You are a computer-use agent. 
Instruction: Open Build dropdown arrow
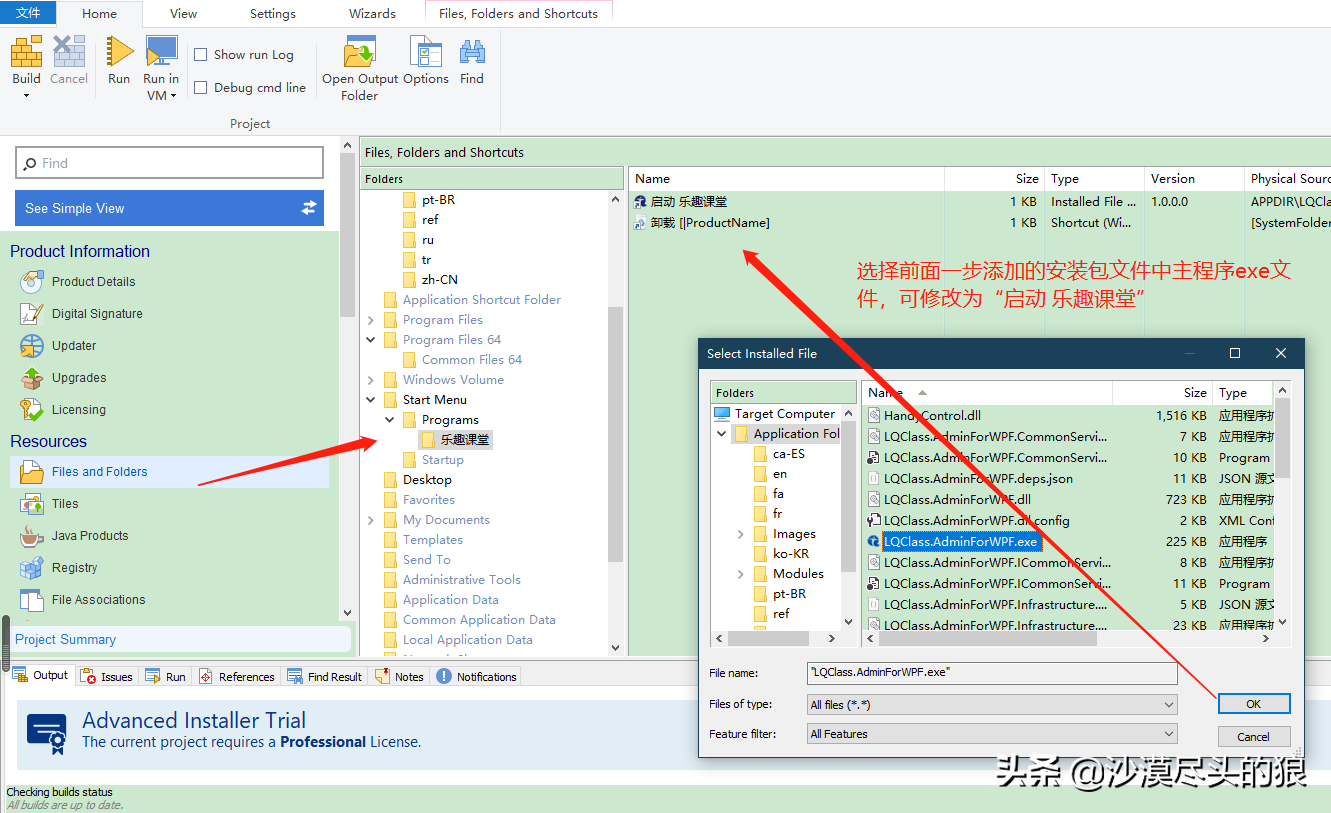point(27,96)
